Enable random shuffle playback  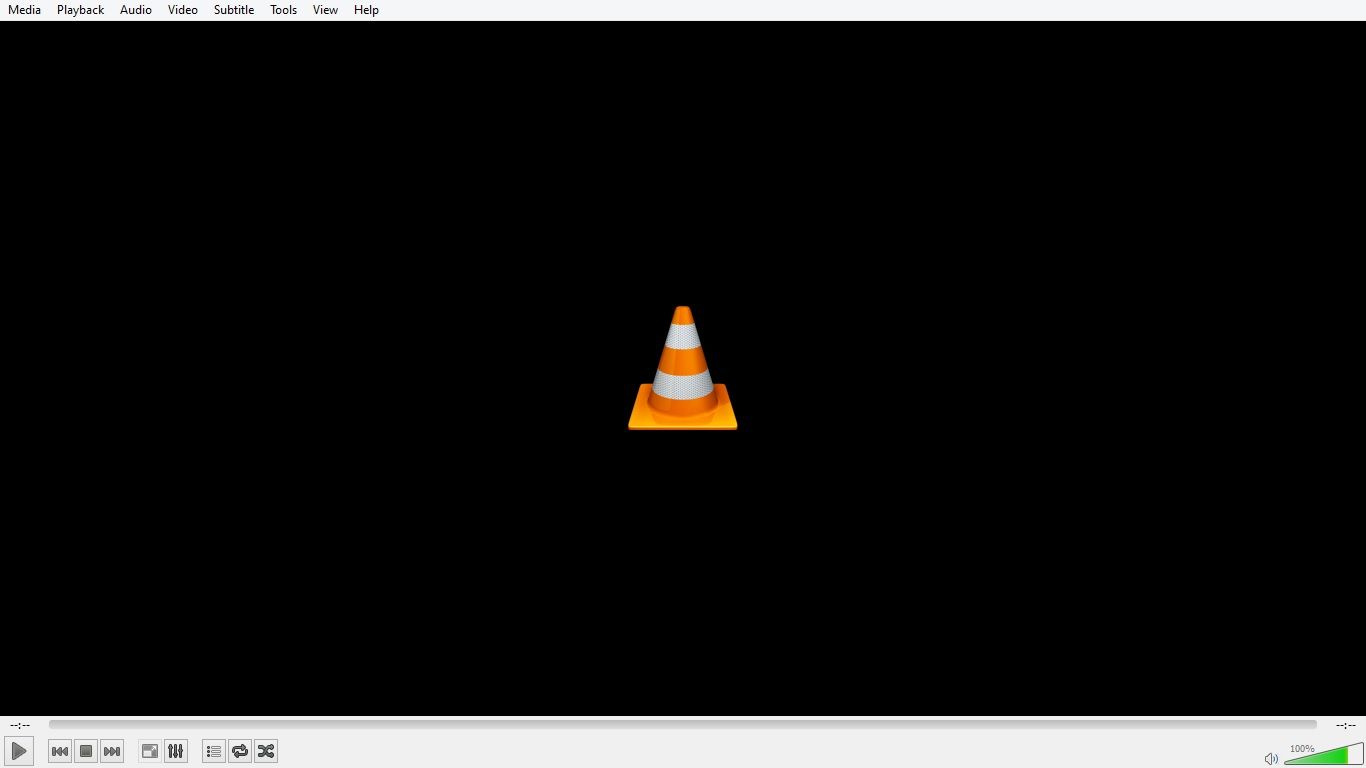coord(265,751)
